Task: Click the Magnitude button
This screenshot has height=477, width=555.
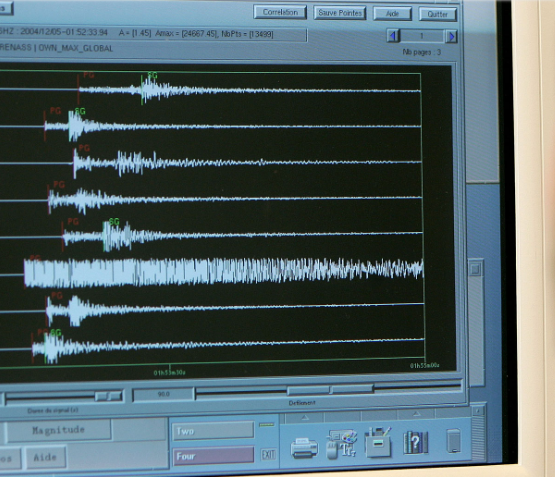Action: tap(58, 430)
